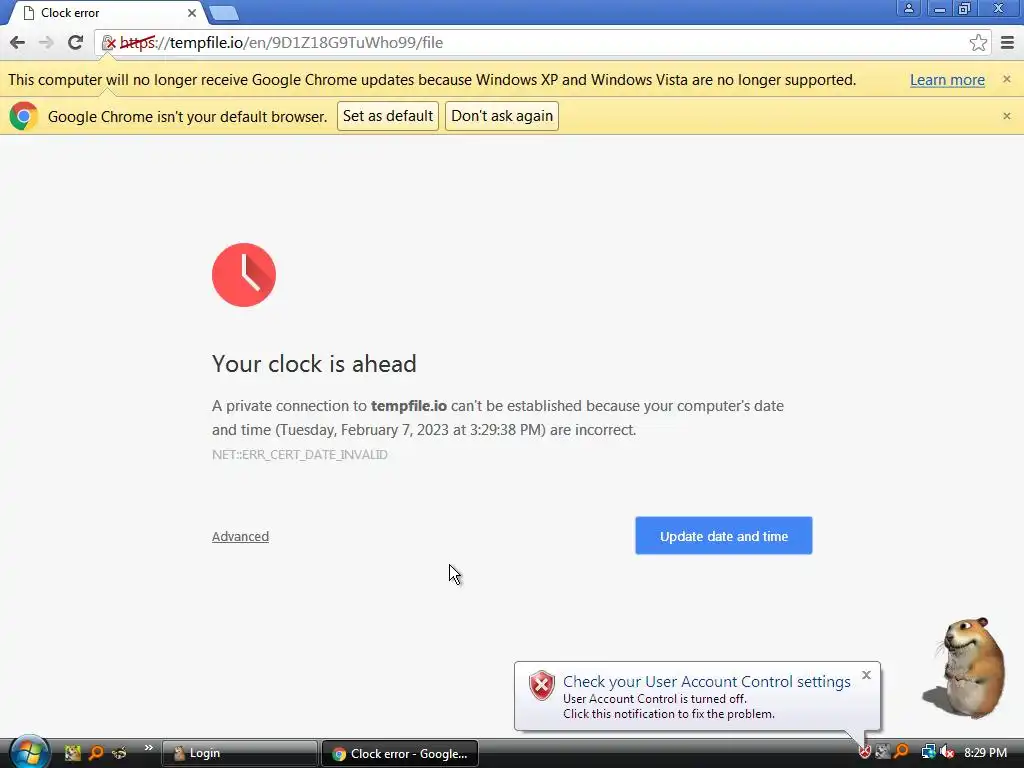Open the Windows Start orb
The image size is (1024, 768).
click(29, 752)
